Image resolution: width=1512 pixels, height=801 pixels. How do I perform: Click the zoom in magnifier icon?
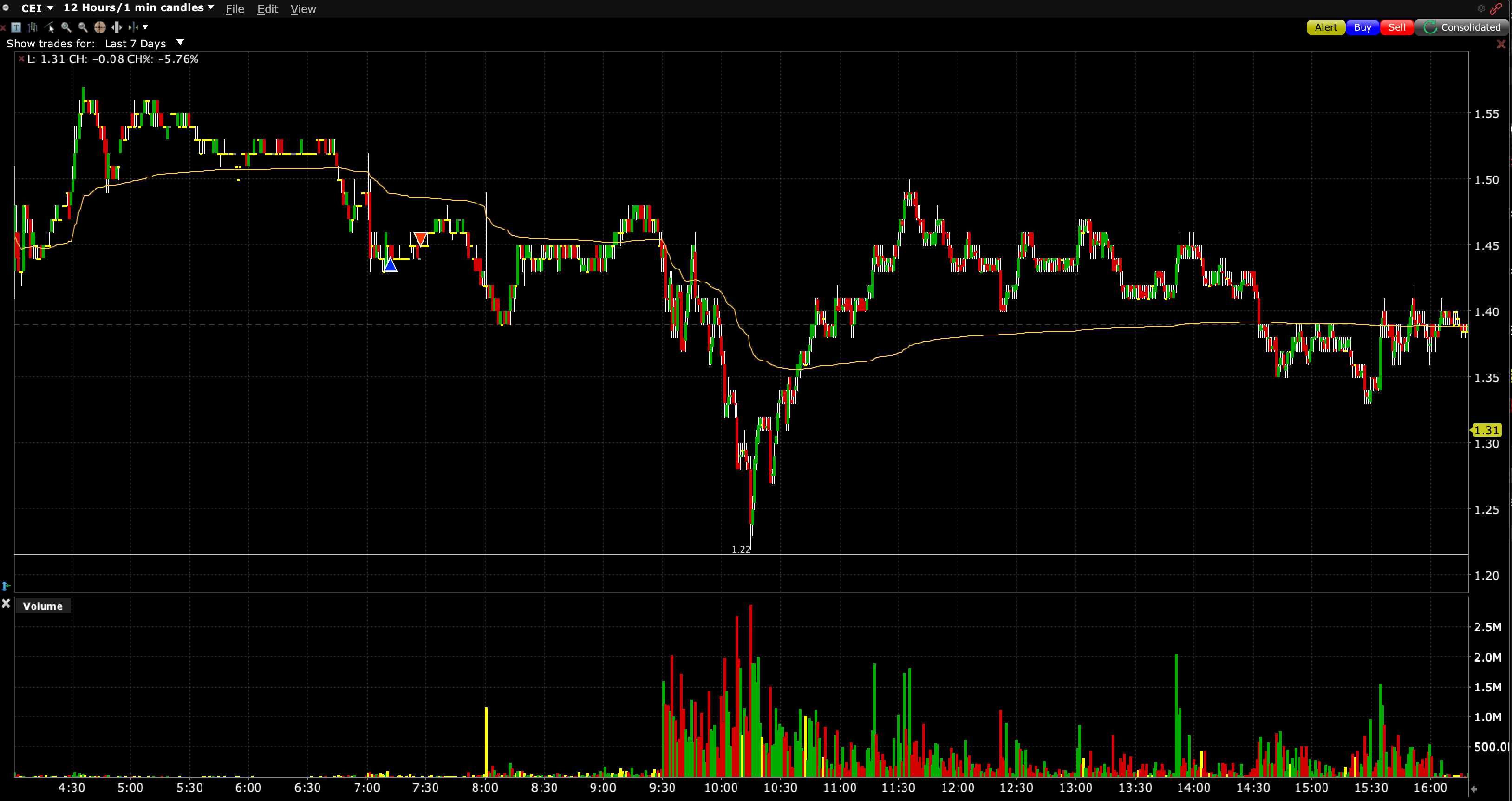pyautogui.click(x=66, y=27)
